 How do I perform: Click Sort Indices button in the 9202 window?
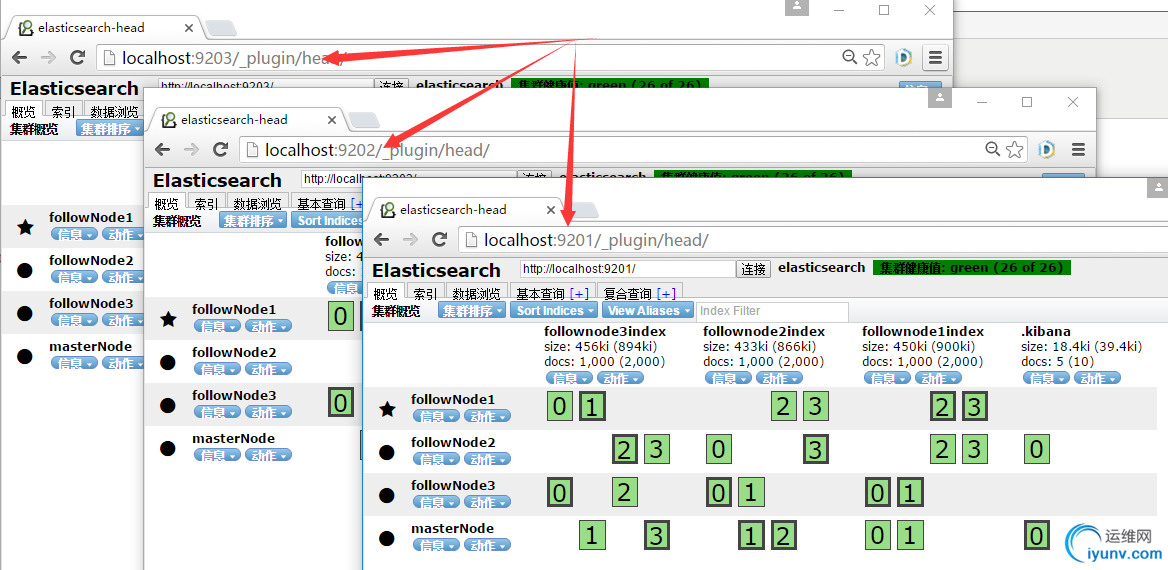328,221
